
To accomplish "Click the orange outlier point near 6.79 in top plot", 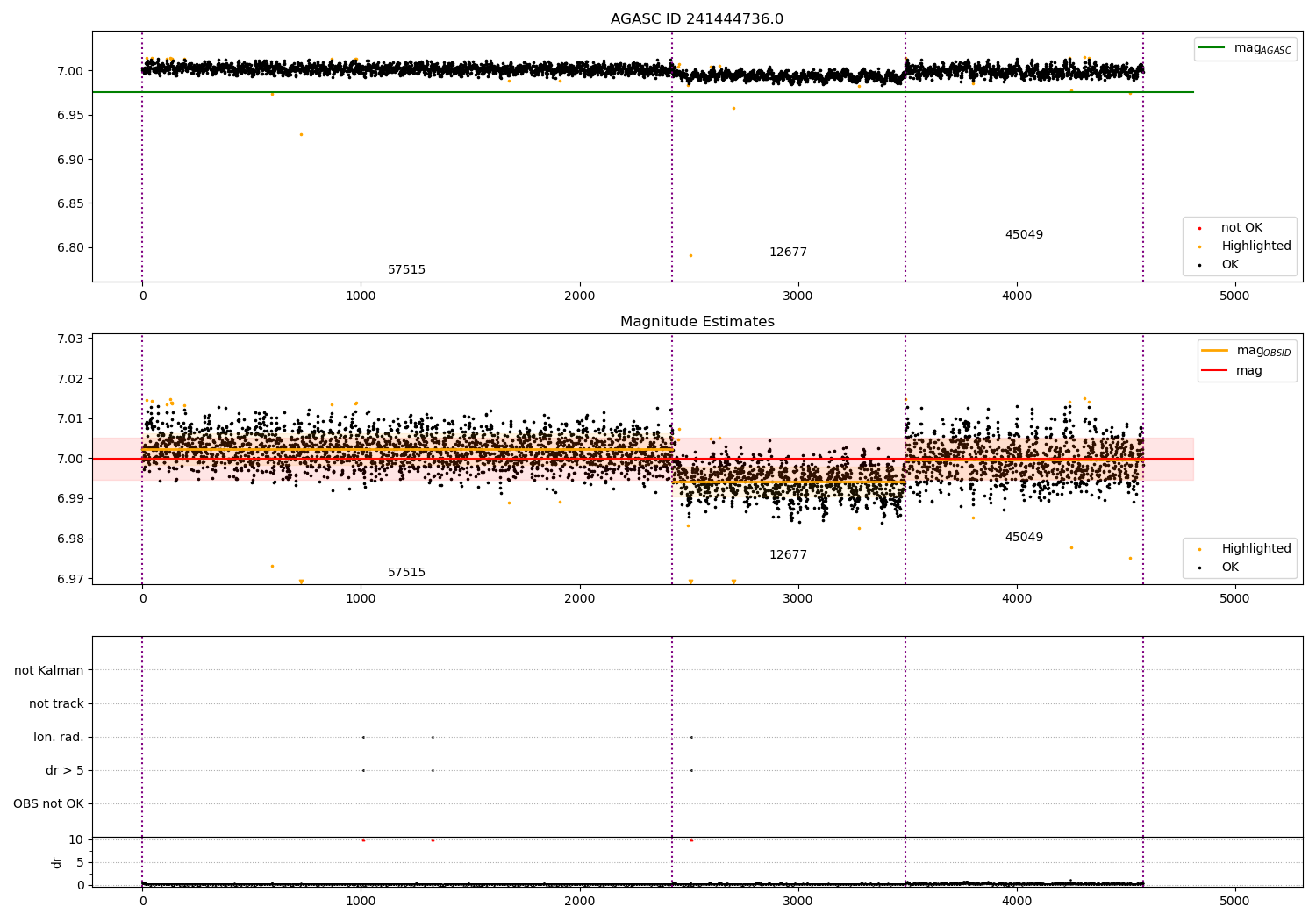I will 690,256.
